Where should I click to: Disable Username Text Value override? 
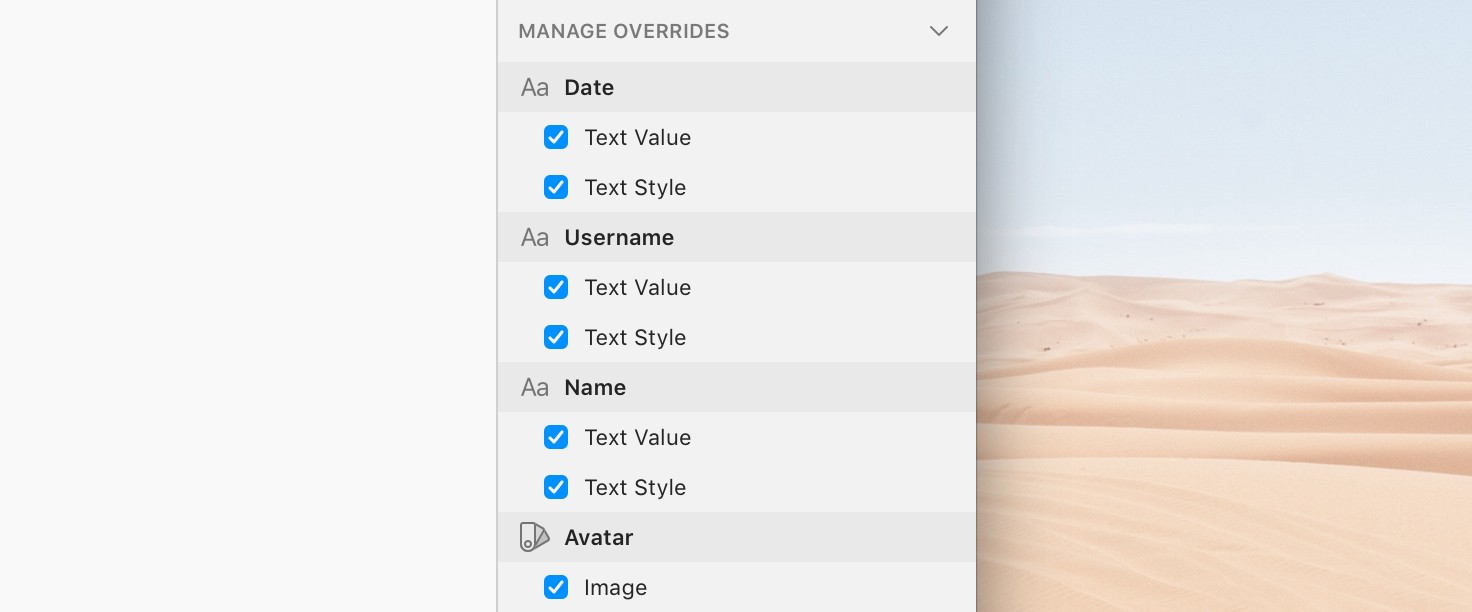556,287
